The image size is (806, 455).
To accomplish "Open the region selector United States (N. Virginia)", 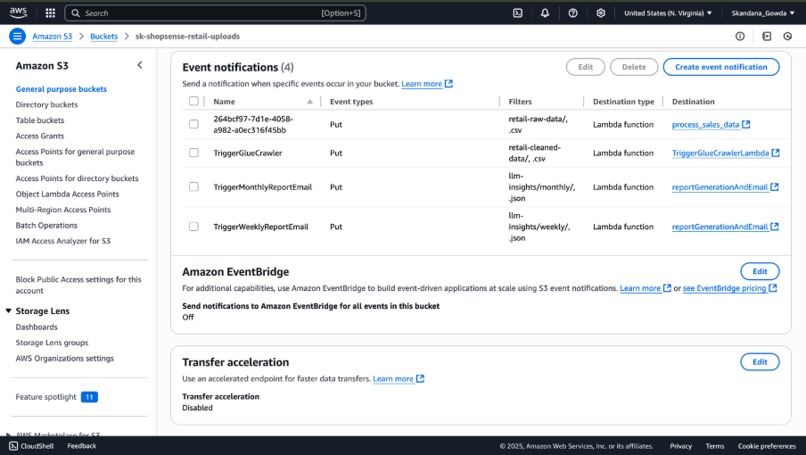I will (x=668, y=13).
